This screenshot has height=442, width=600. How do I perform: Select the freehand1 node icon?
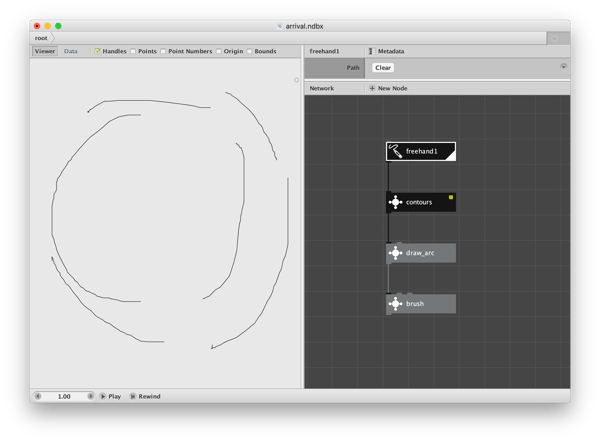point(395,151)
